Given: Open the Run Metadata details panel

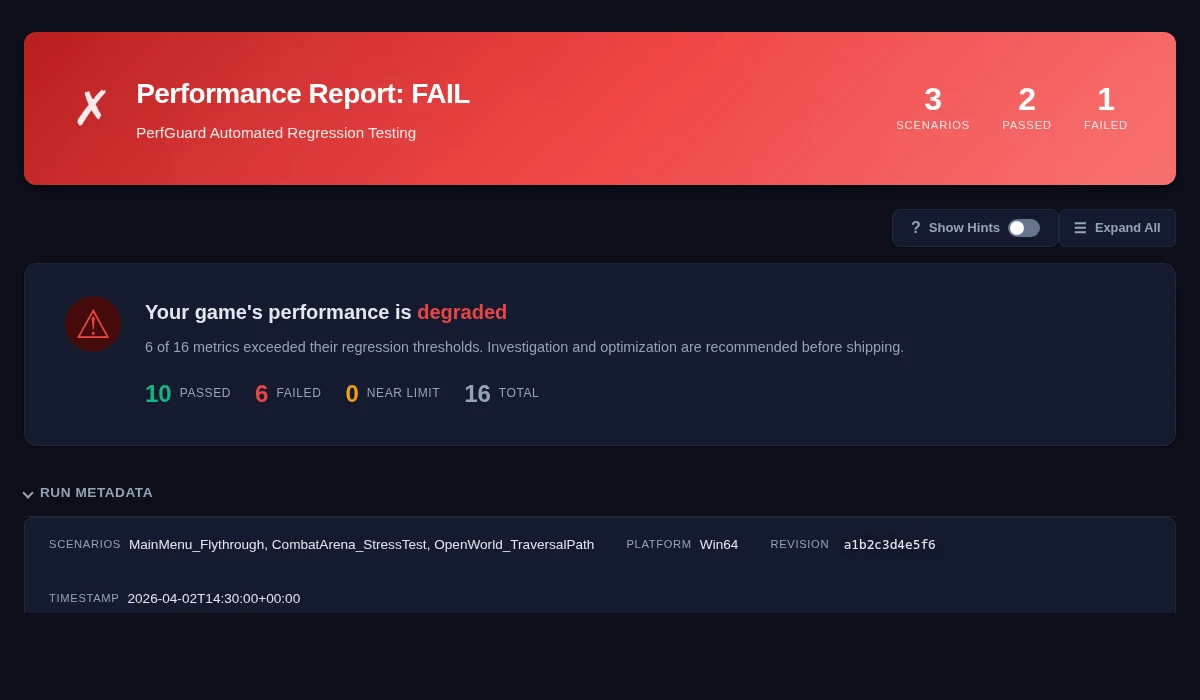Looking at the screenshot, I should click(x=96, y=492).
